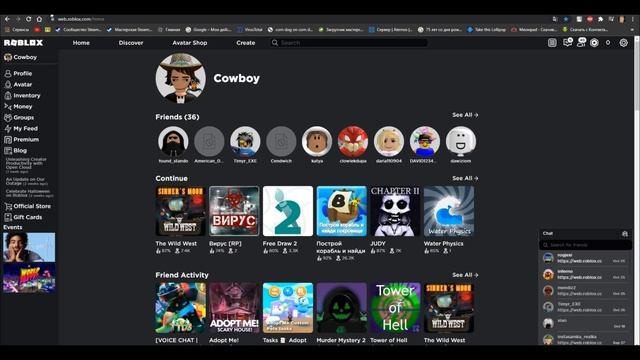Click the search magnifier icon in navbar
The height and width of the screenshot is (360, 640).
(275, 43)
